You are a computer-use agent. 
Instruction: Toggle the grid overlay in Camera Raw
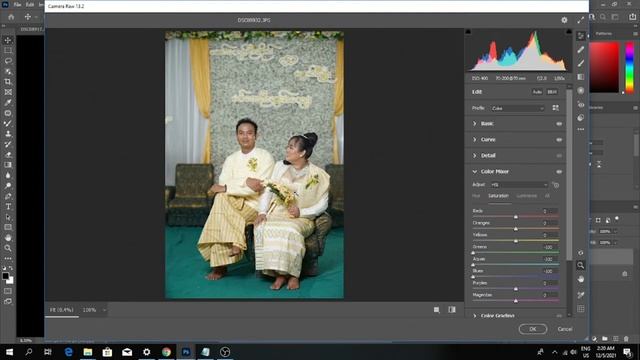[581, 309]
